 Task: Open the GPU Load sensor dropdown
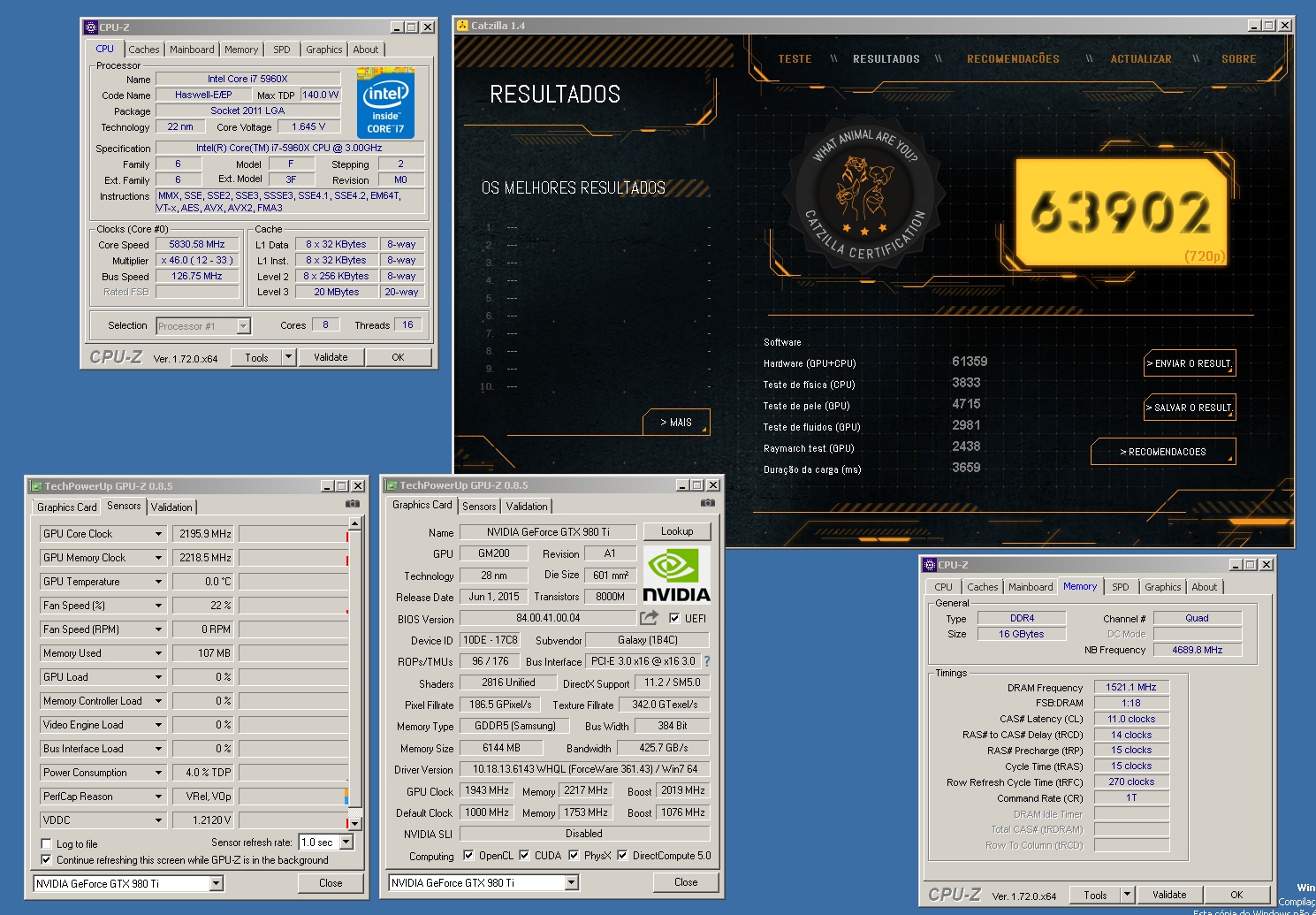158,677
